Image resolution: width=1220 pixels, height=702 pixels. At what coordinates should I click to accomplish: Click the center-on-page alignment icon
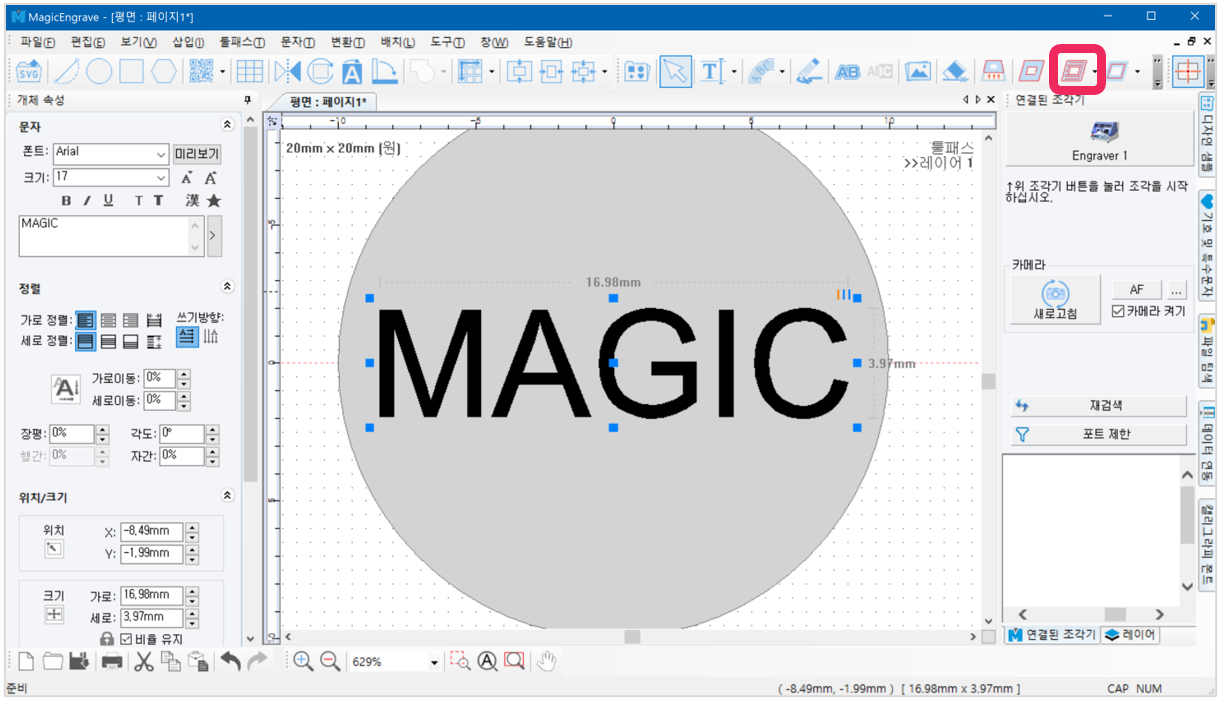coord(519,71)
